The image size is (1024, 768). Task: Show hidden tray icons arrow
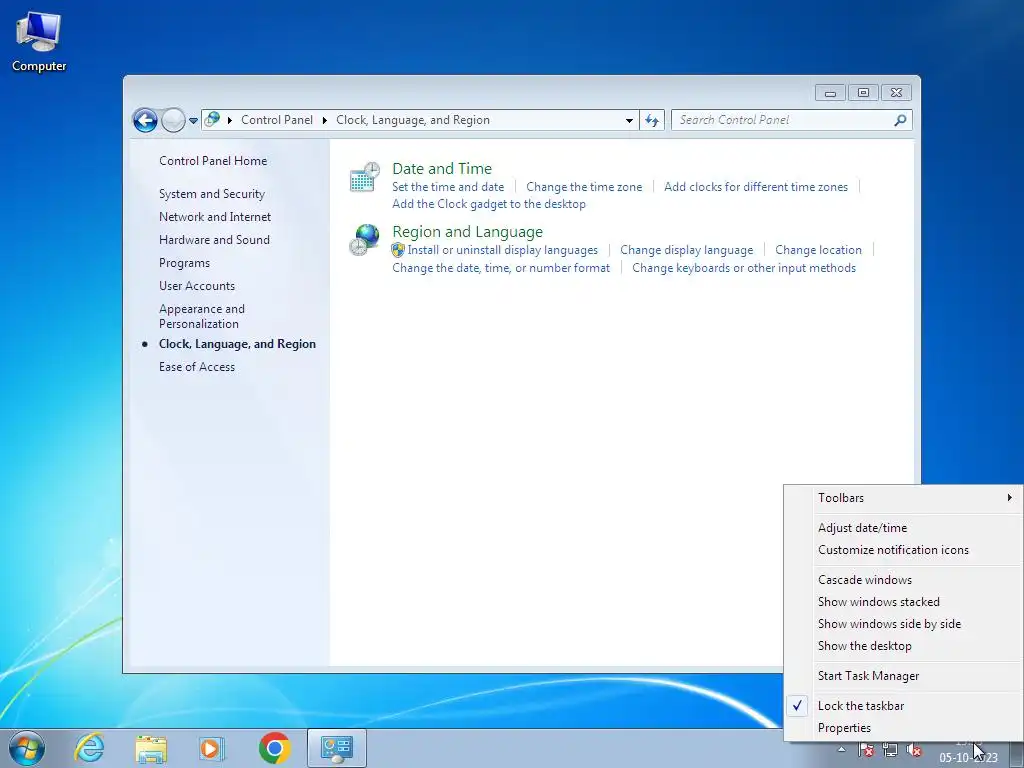click(842, 750)
